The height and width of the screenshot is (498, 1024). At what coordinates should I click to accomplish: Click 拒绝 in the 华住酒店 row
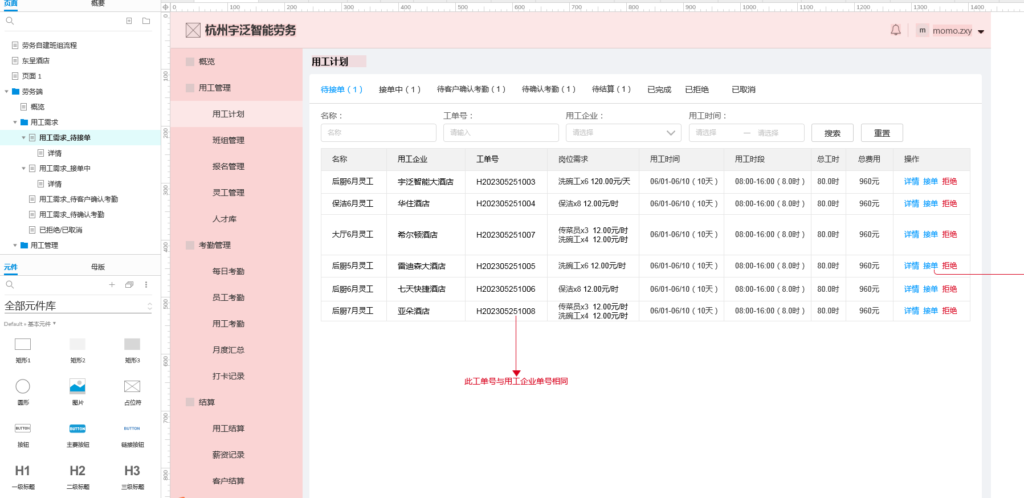click(x=949, y=204)
